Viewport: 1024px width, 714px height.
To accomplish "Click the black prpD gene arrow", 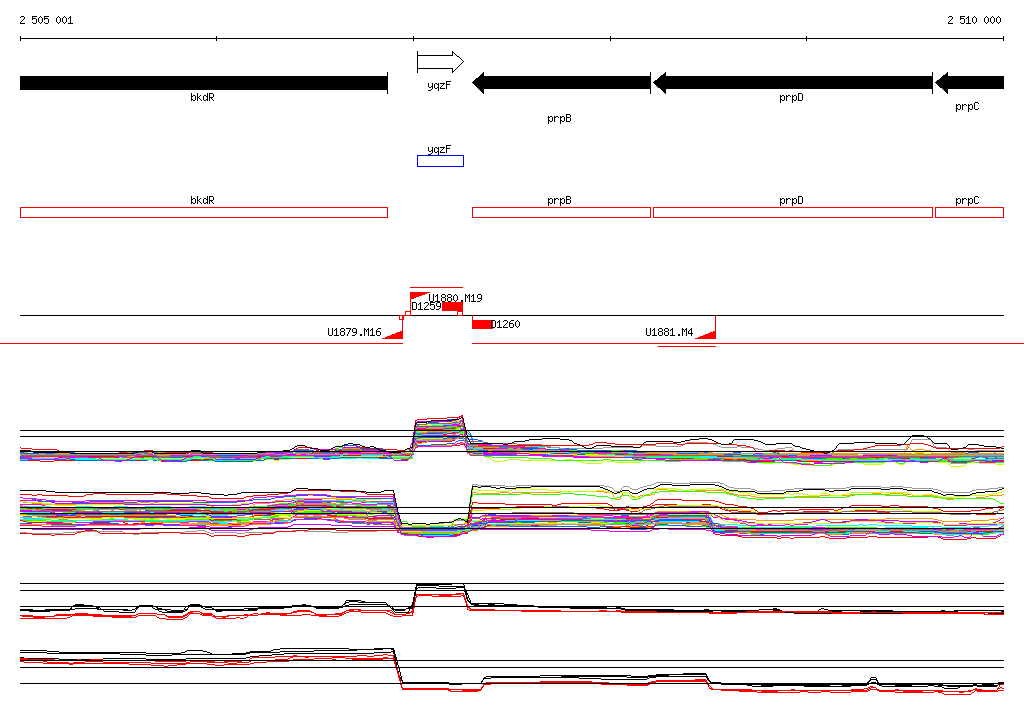I will tap(793, 83).
